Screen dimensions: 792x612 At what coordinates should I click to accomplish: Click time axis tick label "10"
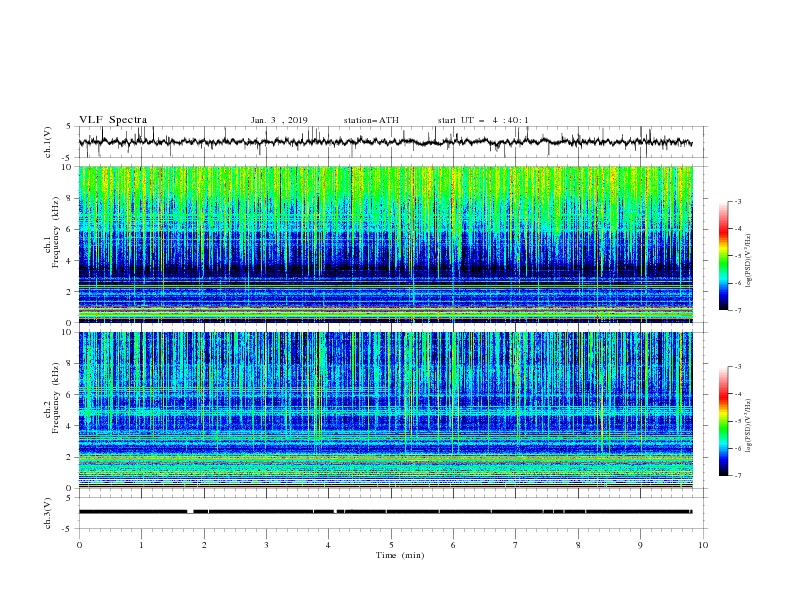point(703,545)
